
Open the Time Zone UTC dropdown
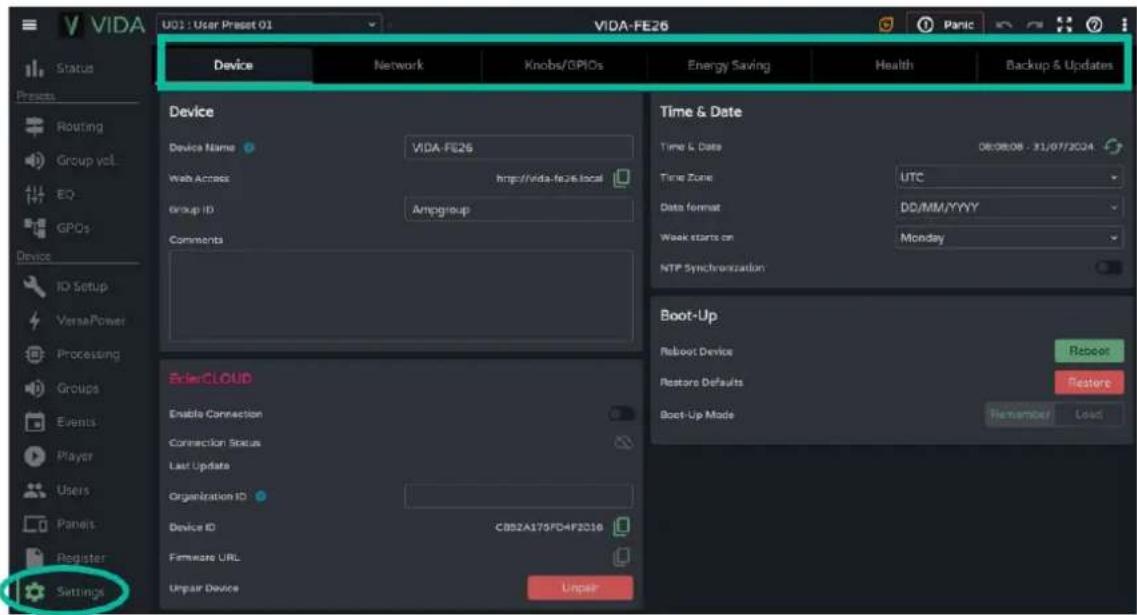pos(1009,177)
